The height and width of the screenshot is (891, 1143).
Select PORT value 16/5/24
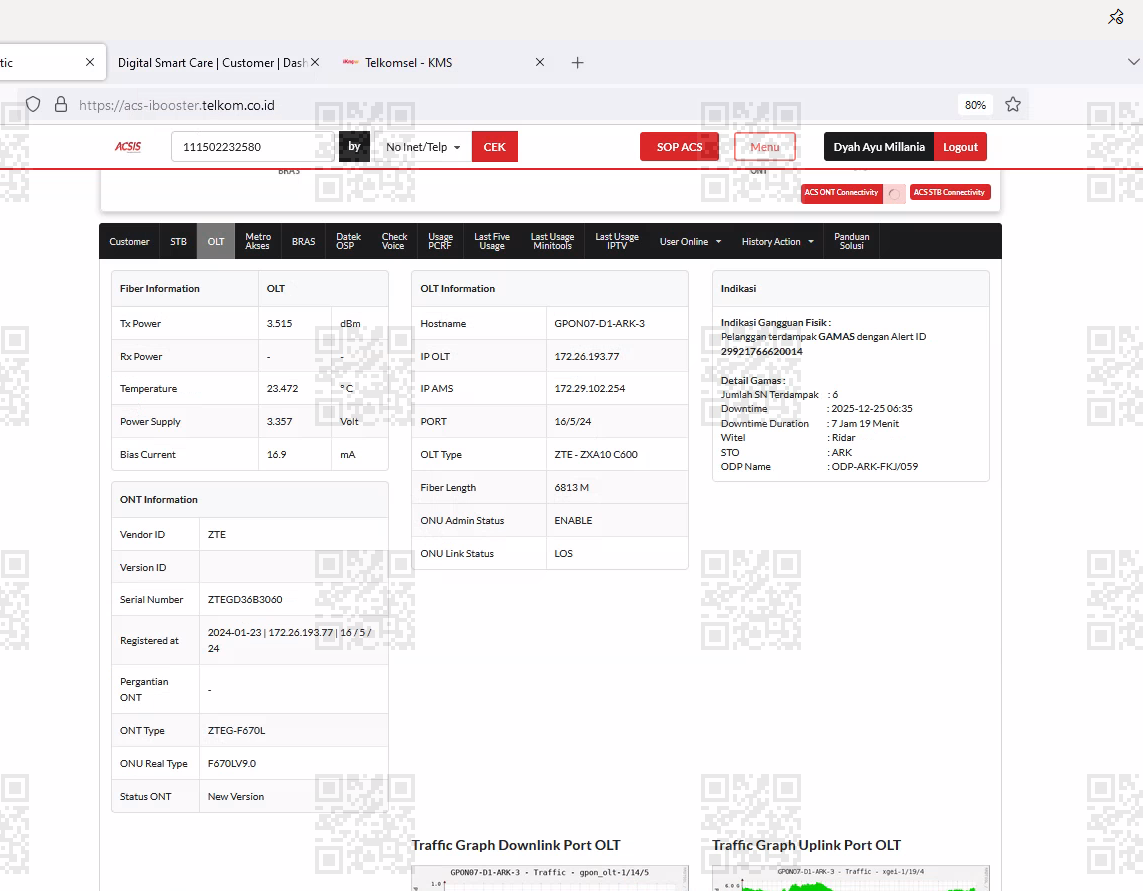pos(572,421)
